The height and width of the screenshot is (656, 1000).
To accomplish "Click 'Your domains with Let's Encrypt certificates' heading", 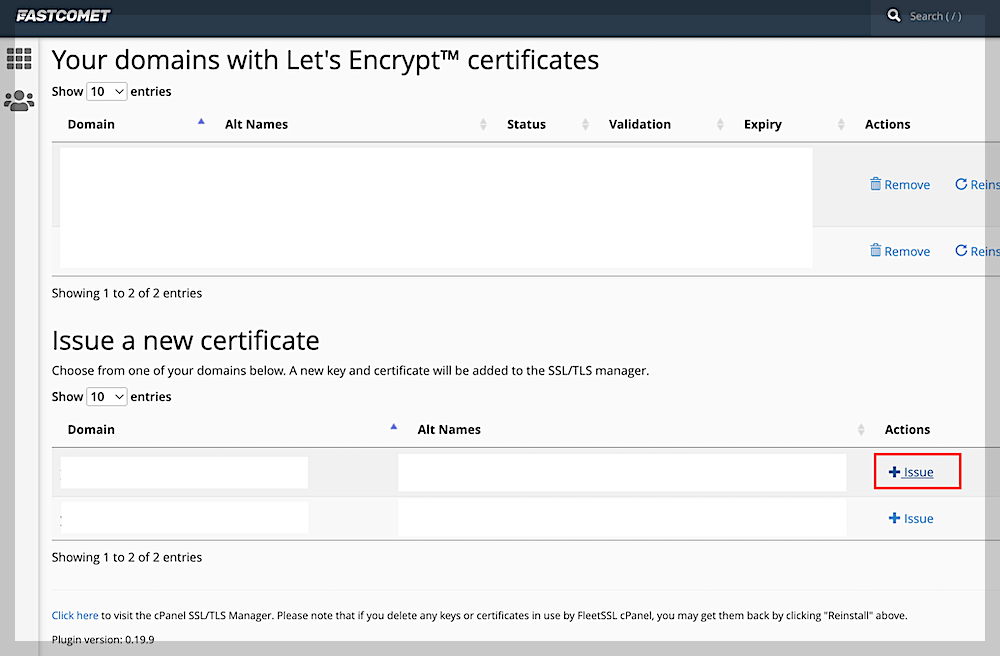I will [325, 60].
